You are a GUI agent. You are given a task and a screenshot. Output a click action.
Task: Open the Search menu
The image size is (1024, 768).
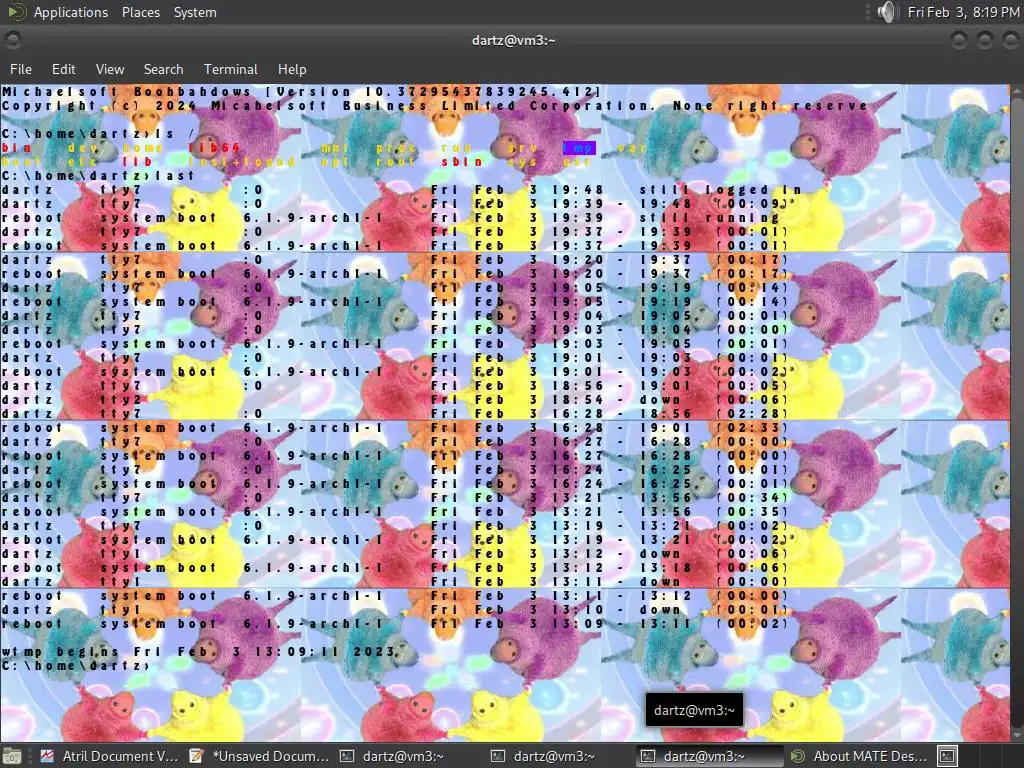(x=163, y=69)
